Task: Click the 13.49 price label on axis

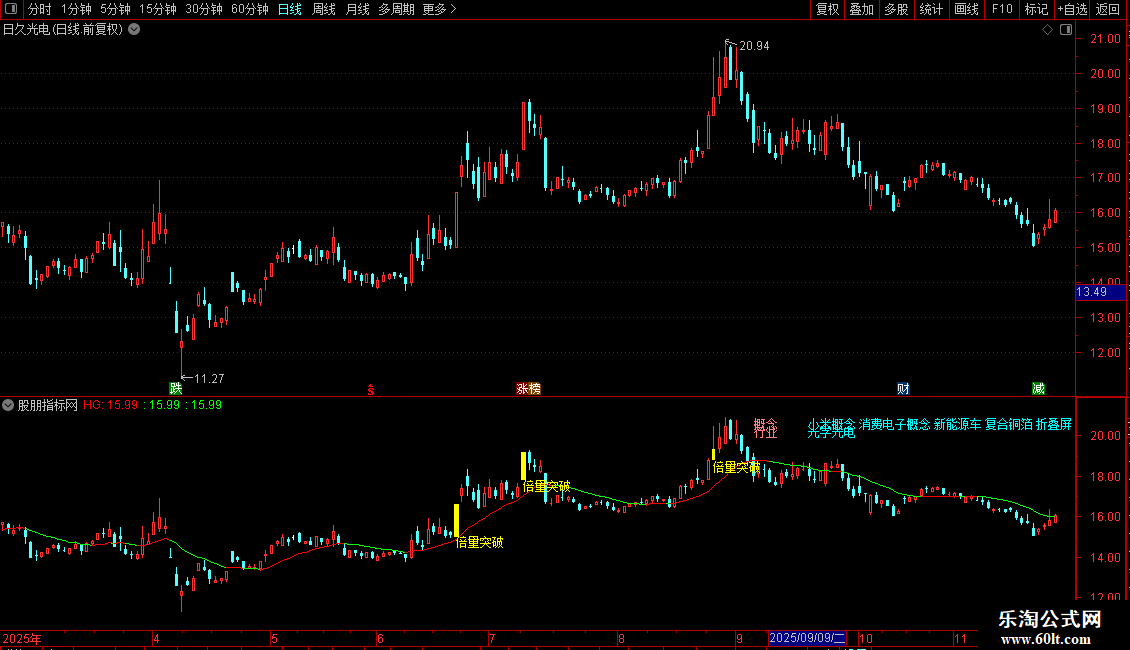Action: pos(1100,292)
